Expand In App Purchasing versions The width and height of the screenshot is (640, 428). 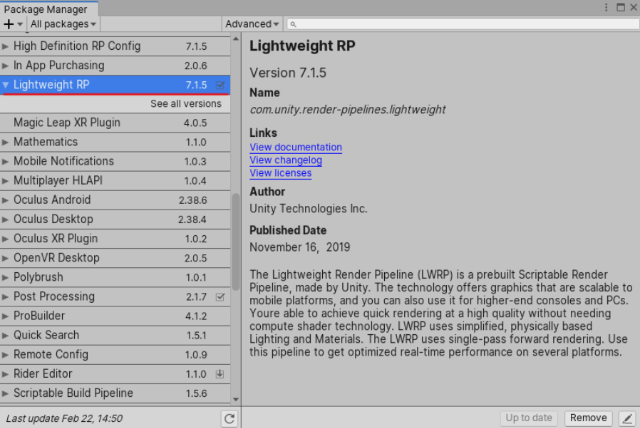tap(5, 65)
